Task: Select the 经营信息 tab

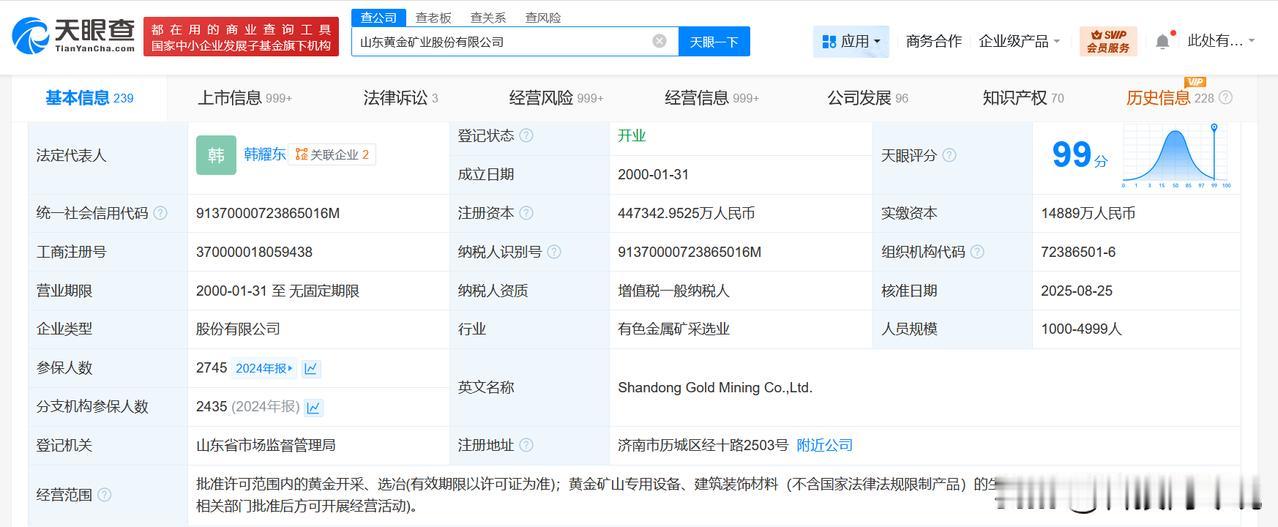Action: tap(712, 98)
